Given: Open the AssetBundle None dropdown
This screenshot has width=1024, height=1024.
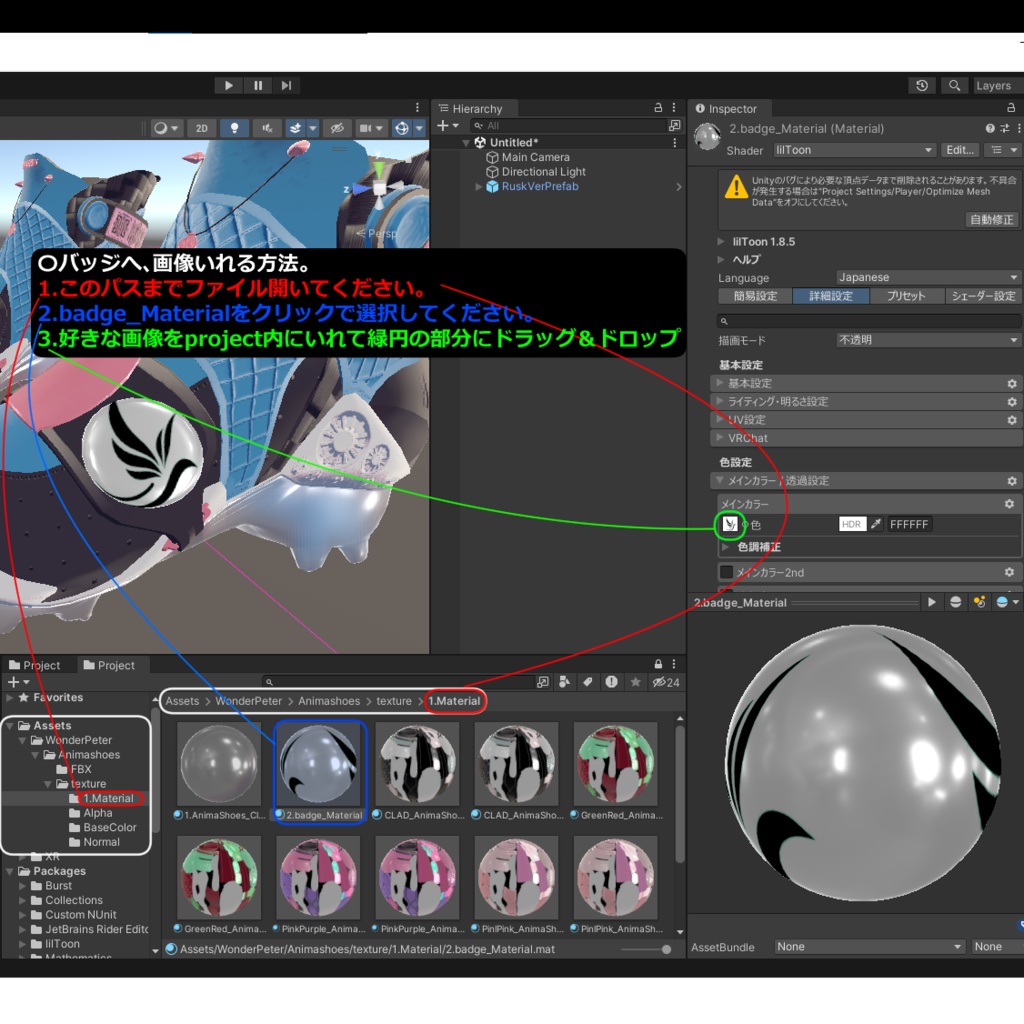Looking at the screenshot, I should click(x=869, y=946).
